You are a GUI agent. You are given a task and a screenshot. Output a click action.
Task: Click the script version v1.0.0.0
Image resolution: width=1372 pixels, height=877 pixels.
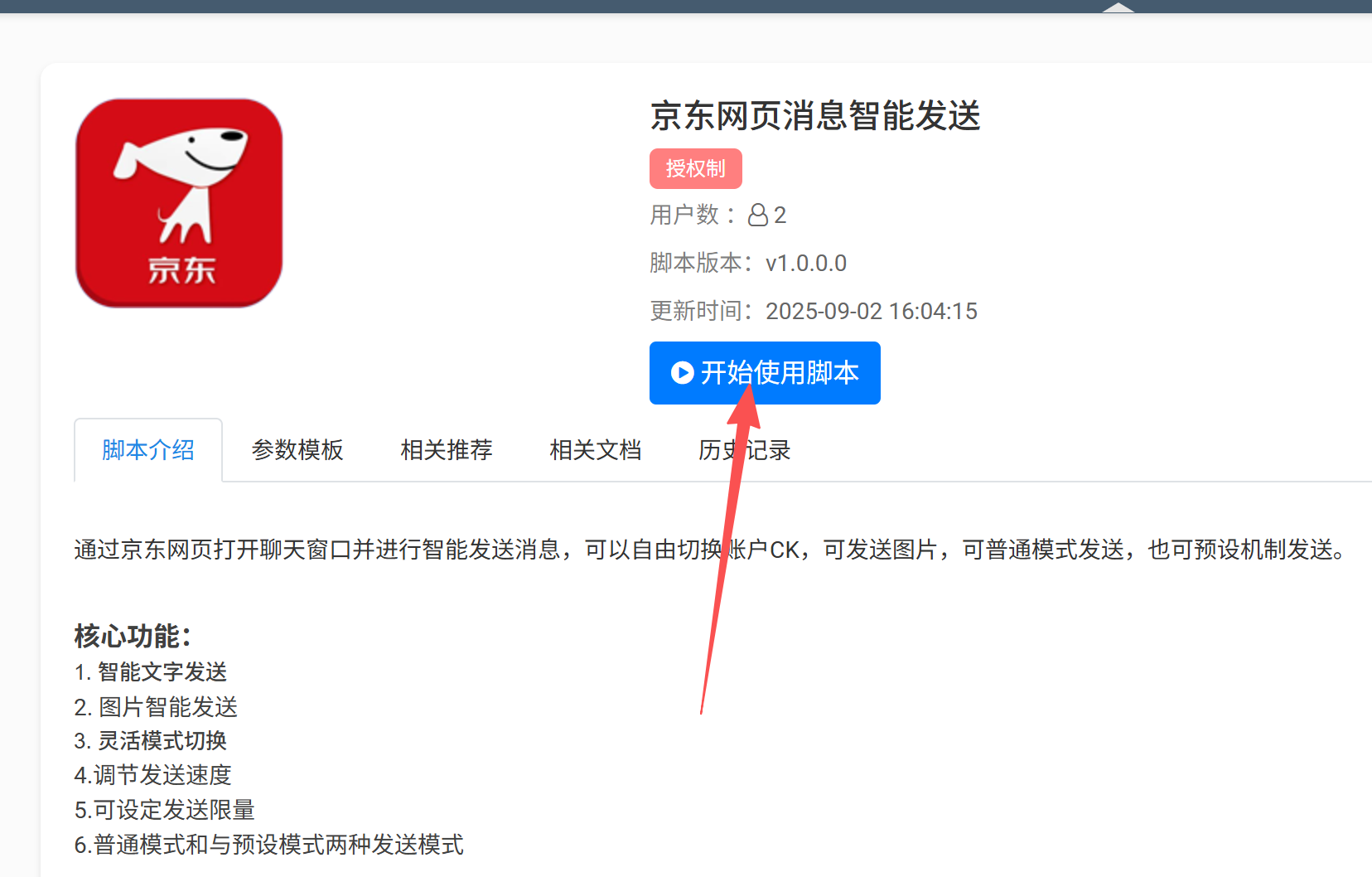tap(806, 264)
